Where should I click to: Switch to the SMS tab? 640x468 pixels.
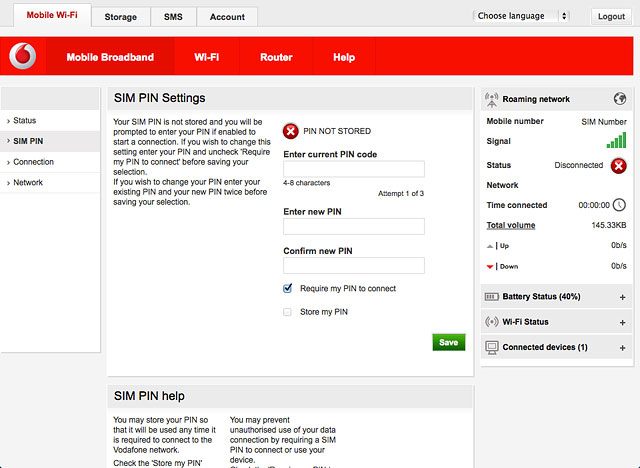pos(173,17)
